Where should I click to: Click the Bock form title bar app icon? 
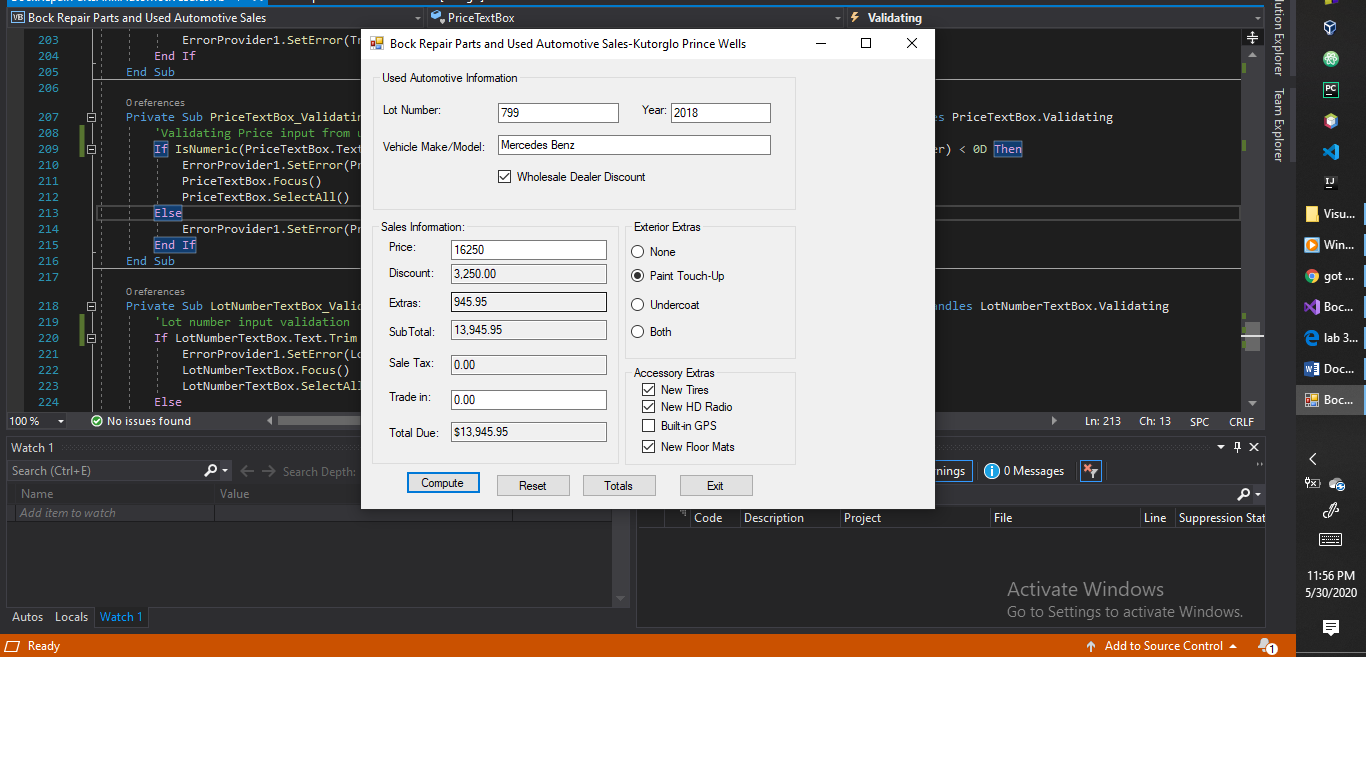(377, 43)
